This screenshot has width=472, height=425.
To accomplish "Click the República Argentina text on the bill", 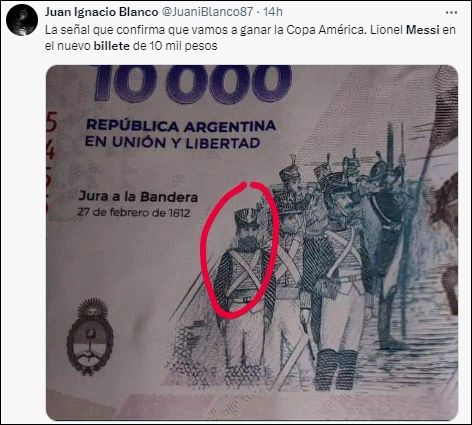I will click(x=181, y=126).
